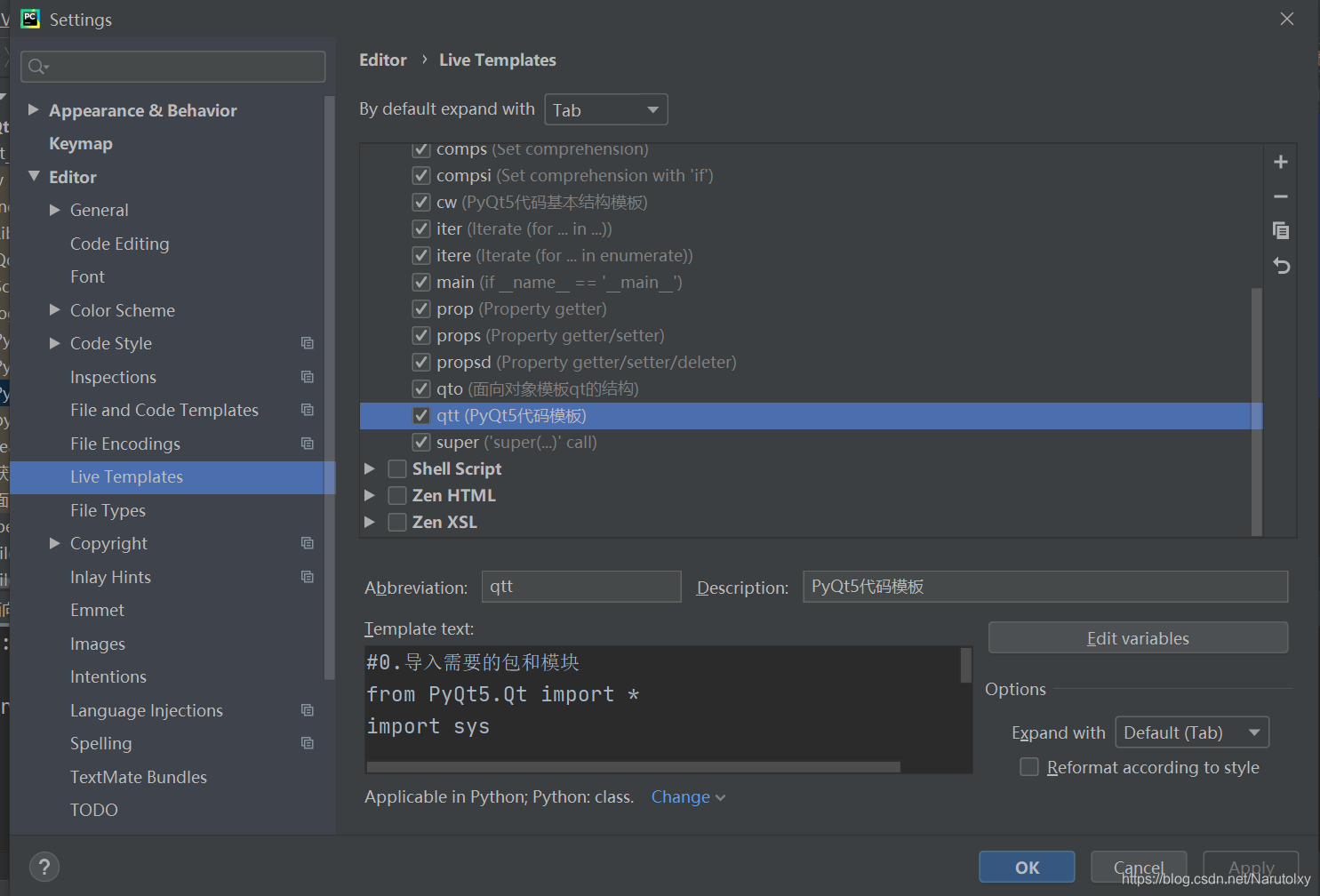Click project-level icon beside File Encodings
The image size is (1320, 896).
pyautogui.click(x=308, y=444)
